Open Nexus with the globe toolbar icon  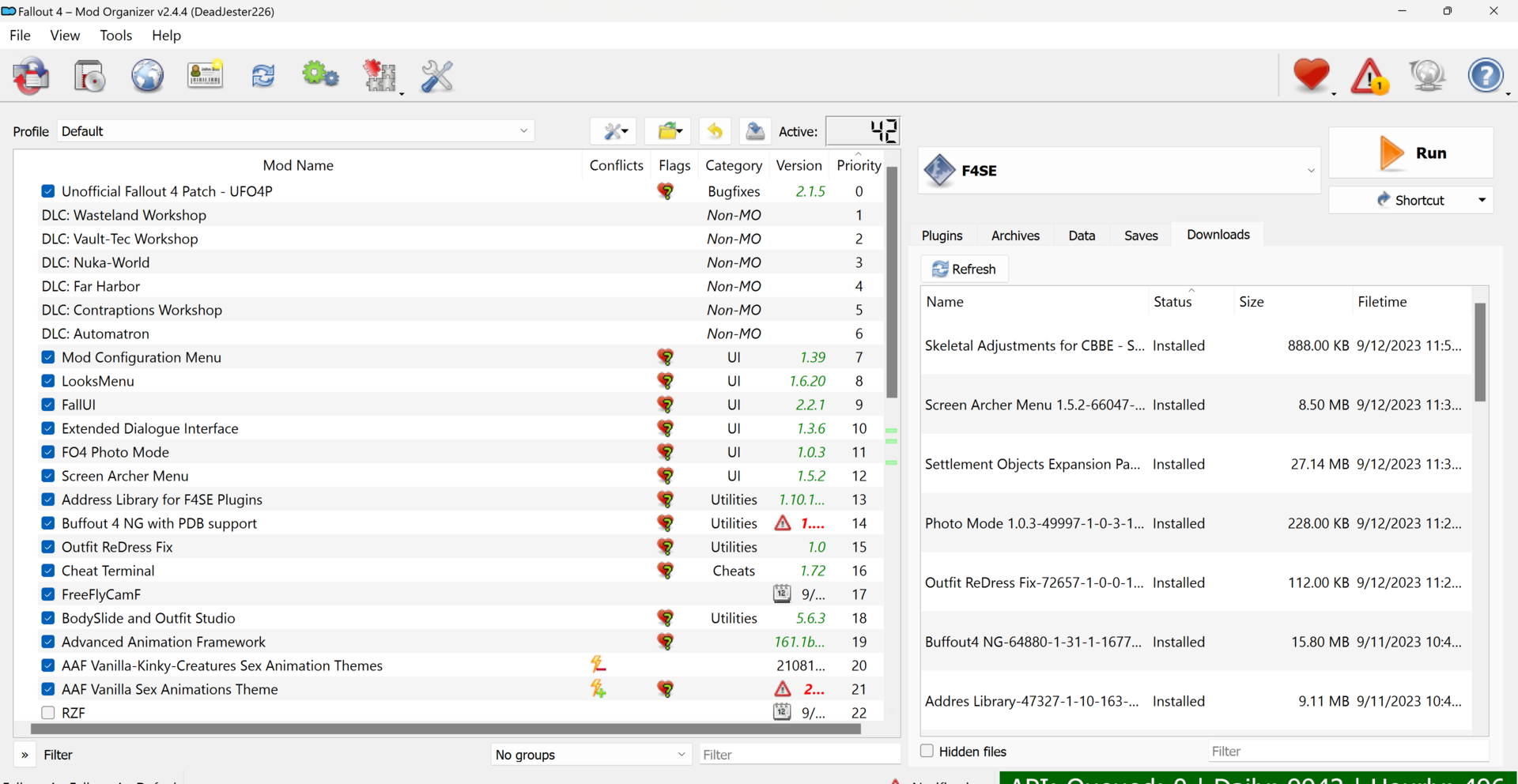pos(147,76)
